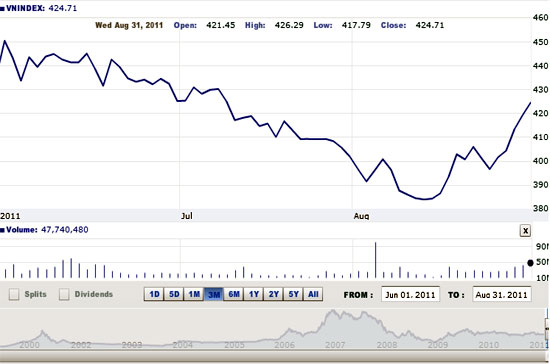
Task: Click the bottom horizontal scrollbar
Action: [x=274, y=357]
